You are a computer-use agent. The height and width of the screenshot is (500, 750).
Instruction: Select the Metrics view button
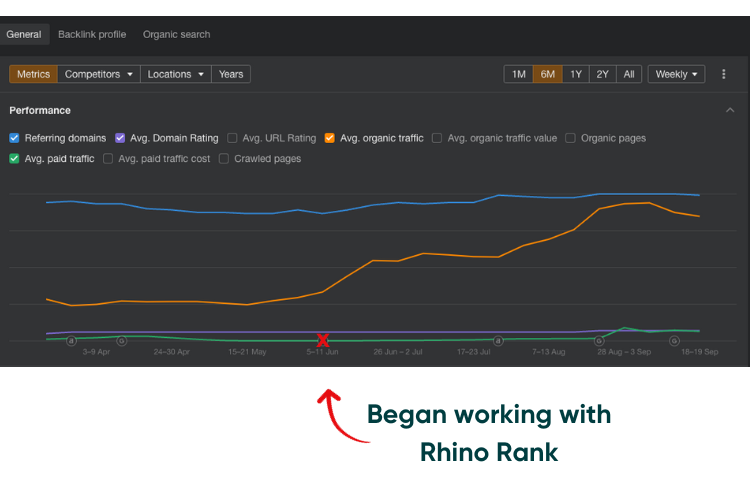(x=33, y=74)
